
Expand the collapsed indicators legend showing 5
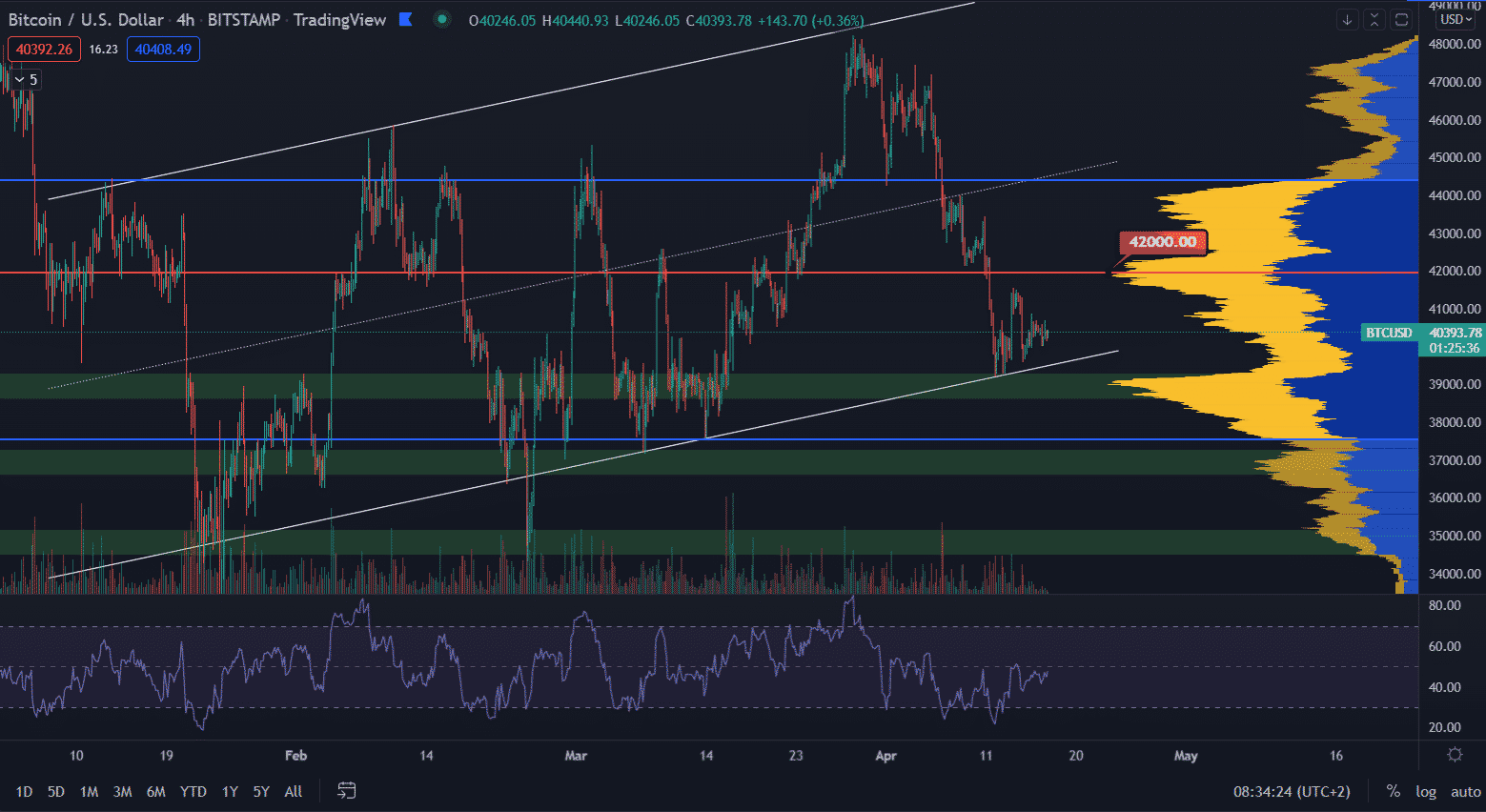point(27,80)
